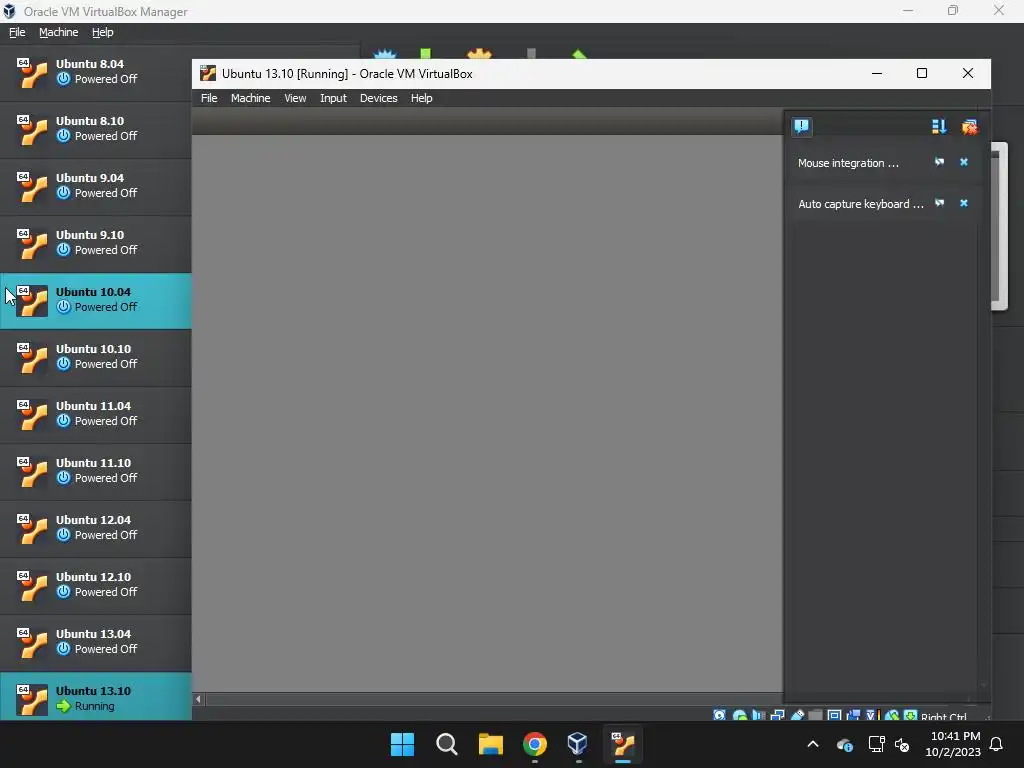Select the Ubuntu 10.04 virtual machine

(x=95, y=300)
